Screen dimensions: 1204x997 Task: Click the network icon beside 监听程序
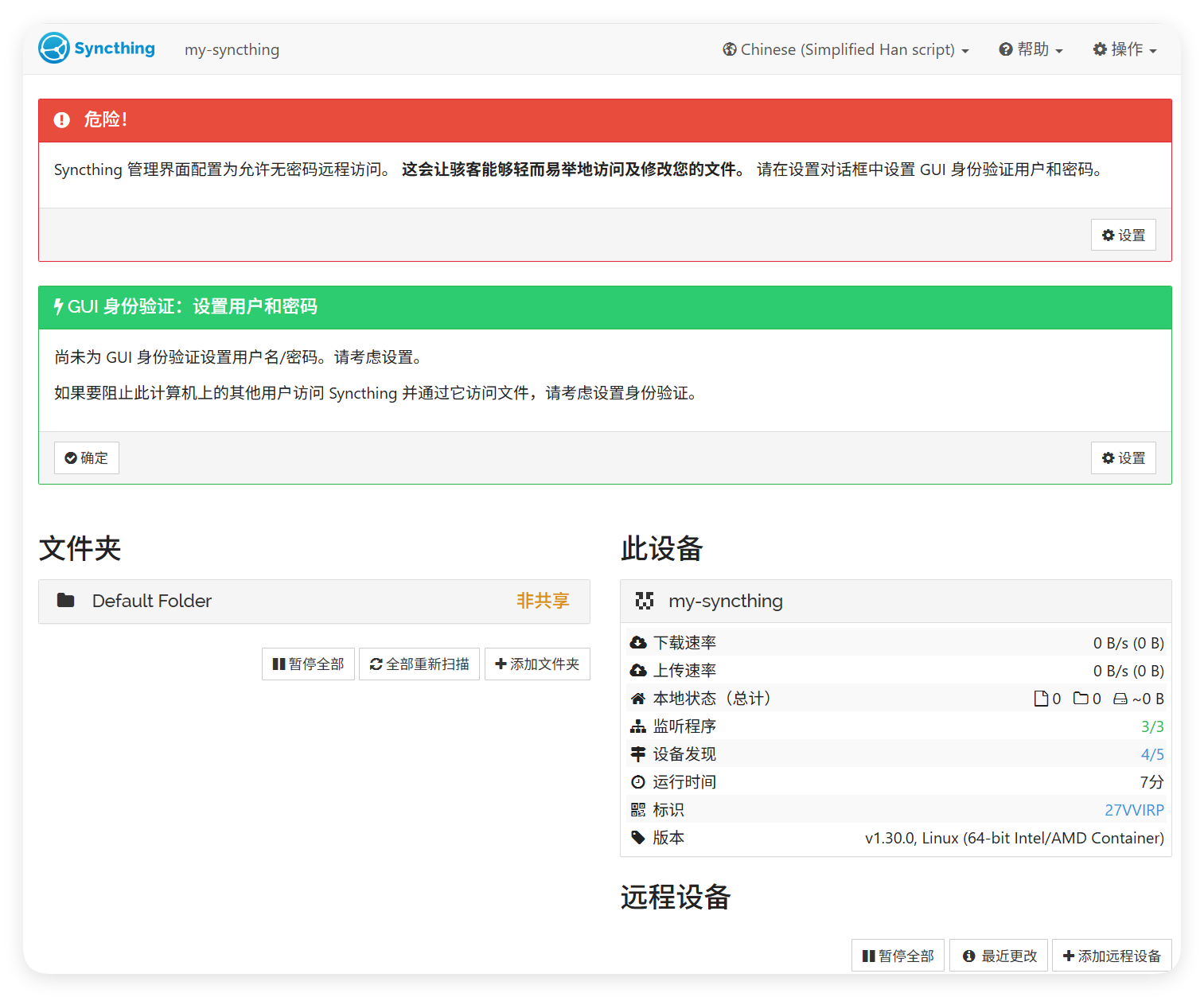click(x=638, y=726)
